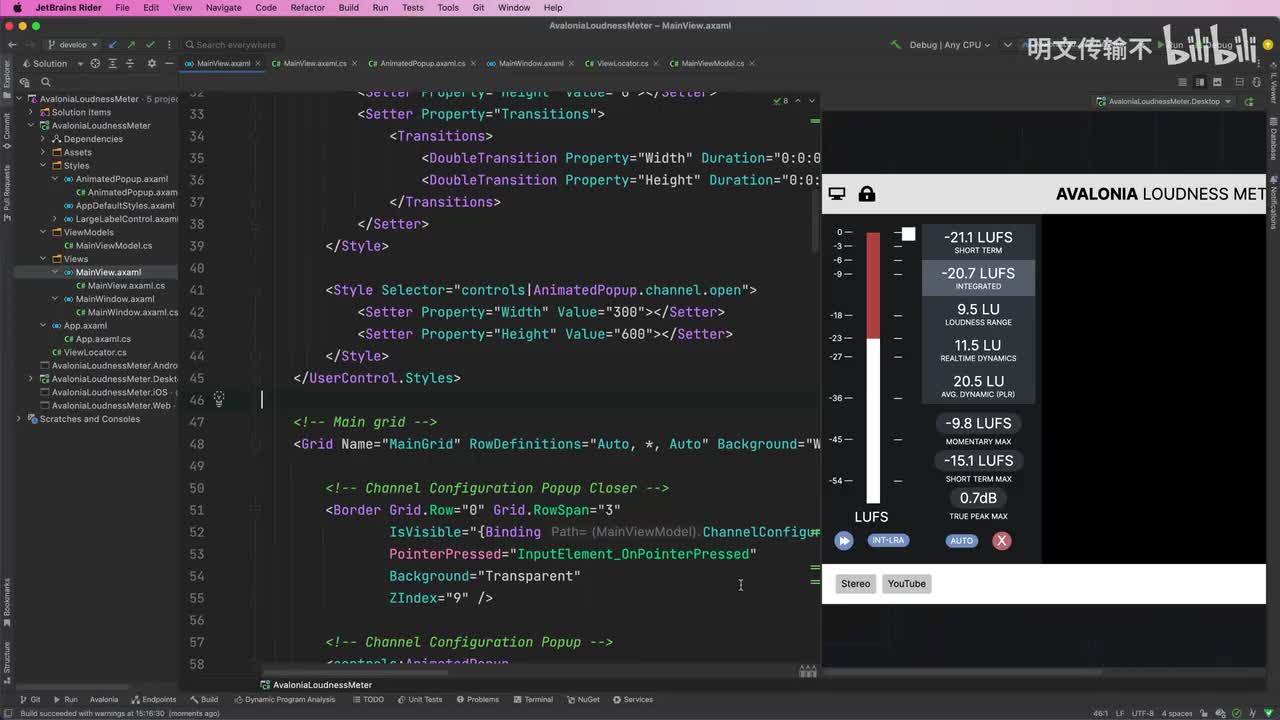Close the MainView.axaml editor tab
The height and width of the screenshot is (720, 1280).
pos(259,64)
